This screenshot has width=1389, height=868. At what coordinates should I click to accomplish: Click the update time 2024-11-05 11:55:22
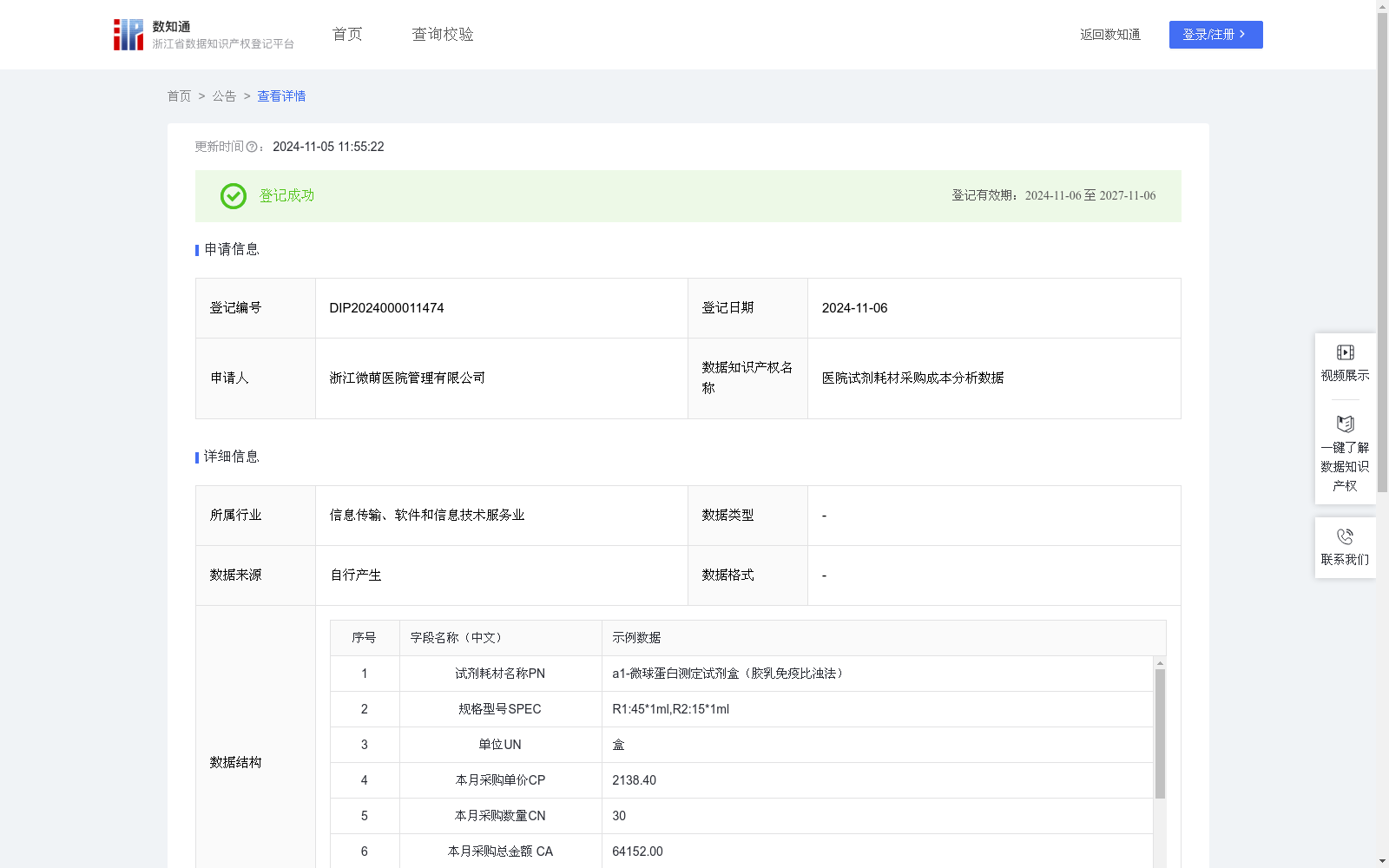[328, 147]
